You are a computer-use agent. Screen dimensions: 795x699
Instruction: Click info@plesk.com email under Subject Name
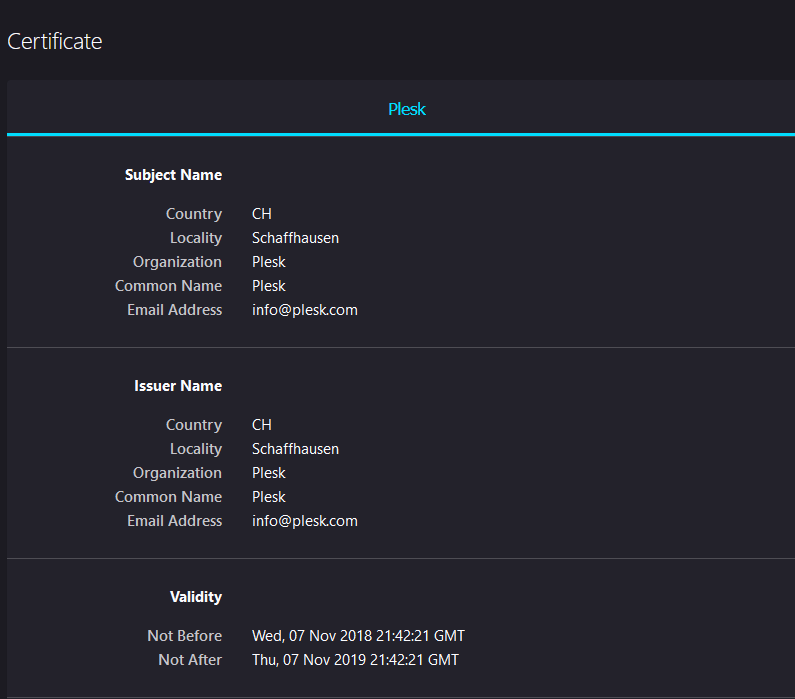[305, 310]
